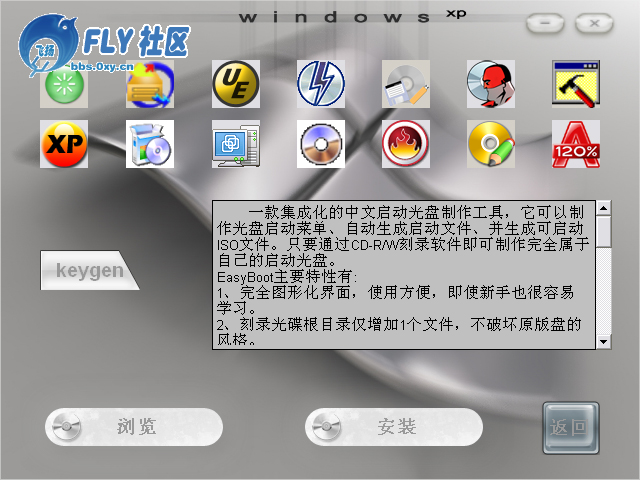
Task: Close the window with the X button
Action: pyautogui.click(x=594, y=23)
